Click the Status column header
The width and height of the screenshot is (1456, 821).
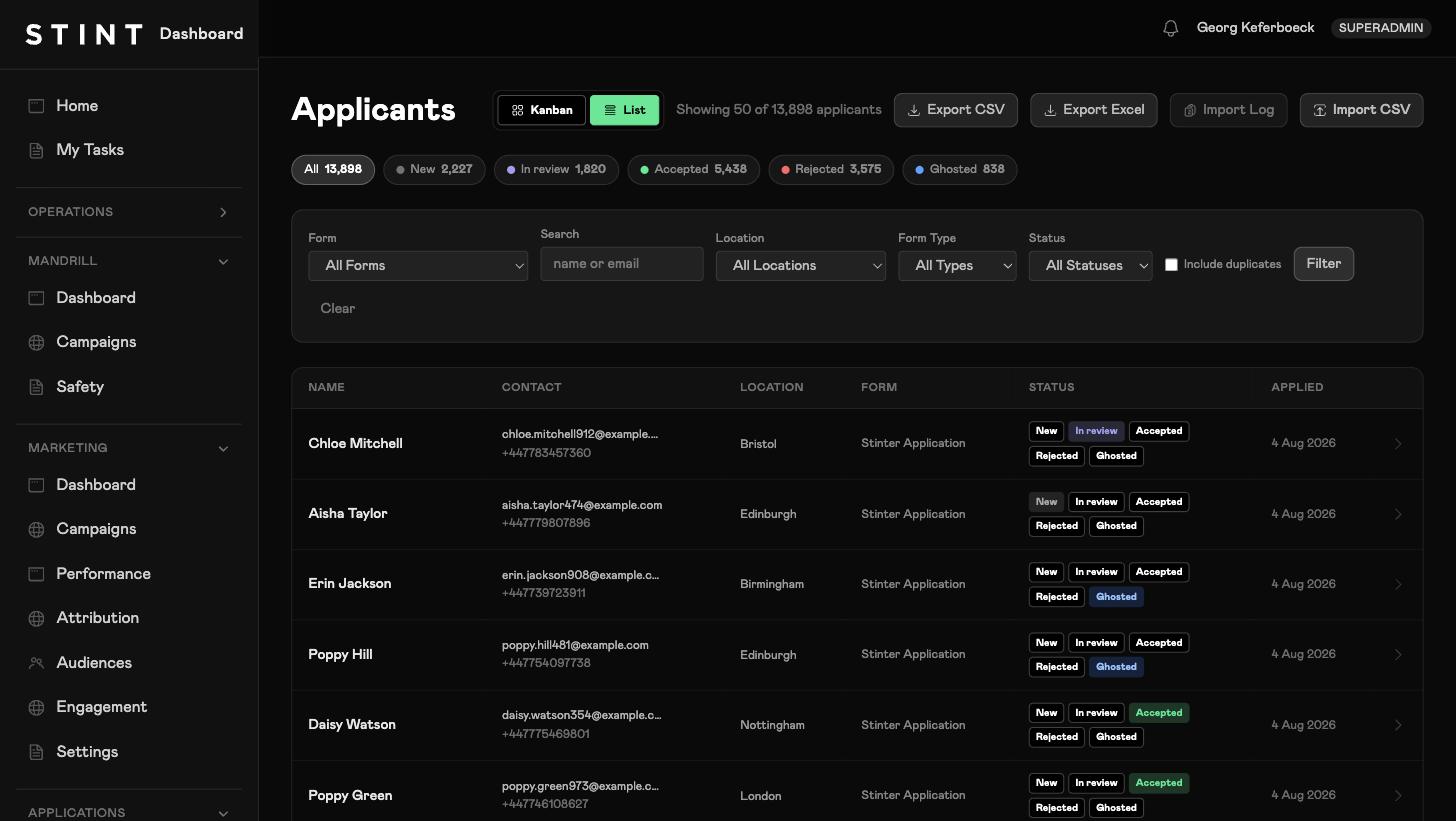click(x=1052, y=387)
